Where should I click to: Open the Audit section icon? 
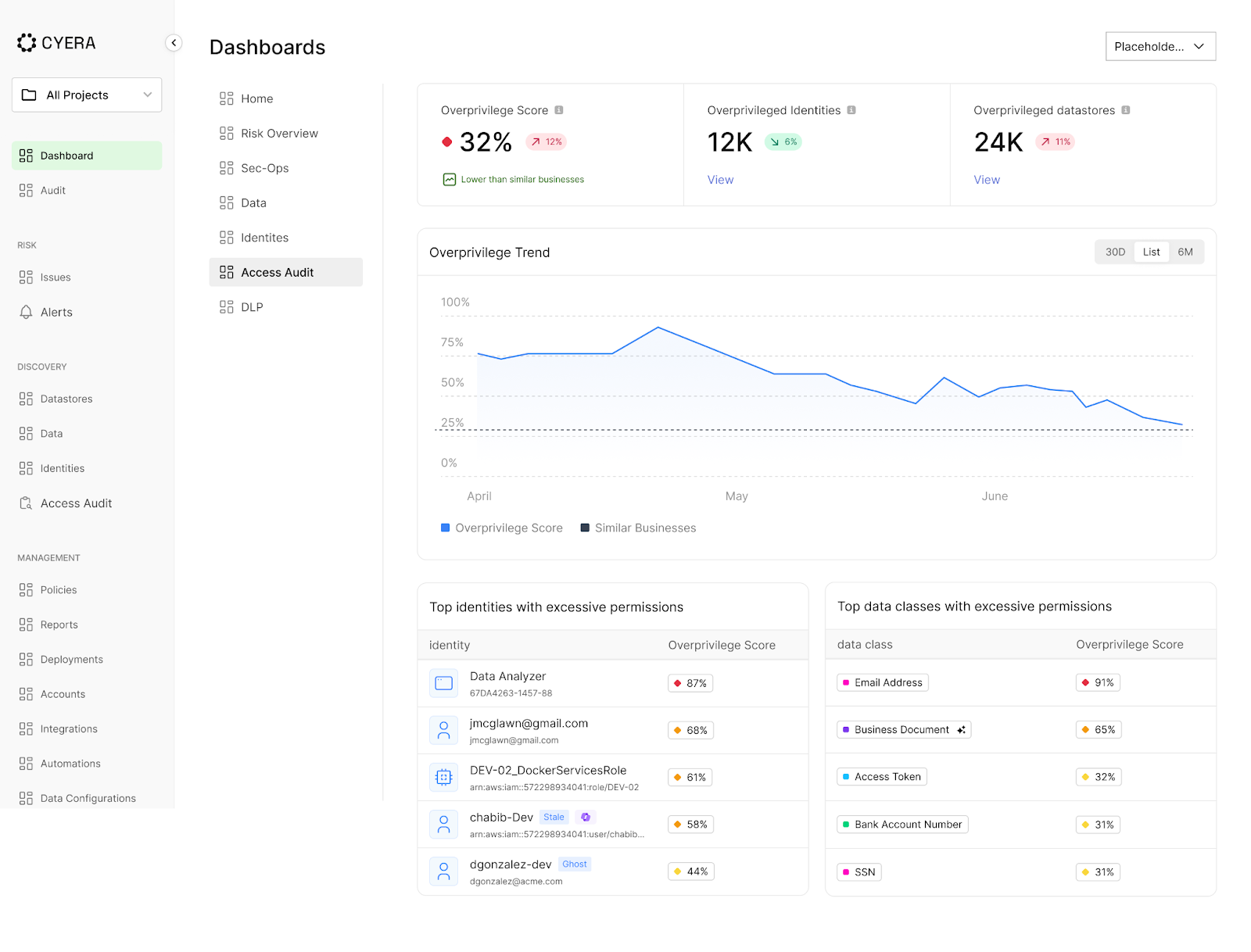pos(24,190)
